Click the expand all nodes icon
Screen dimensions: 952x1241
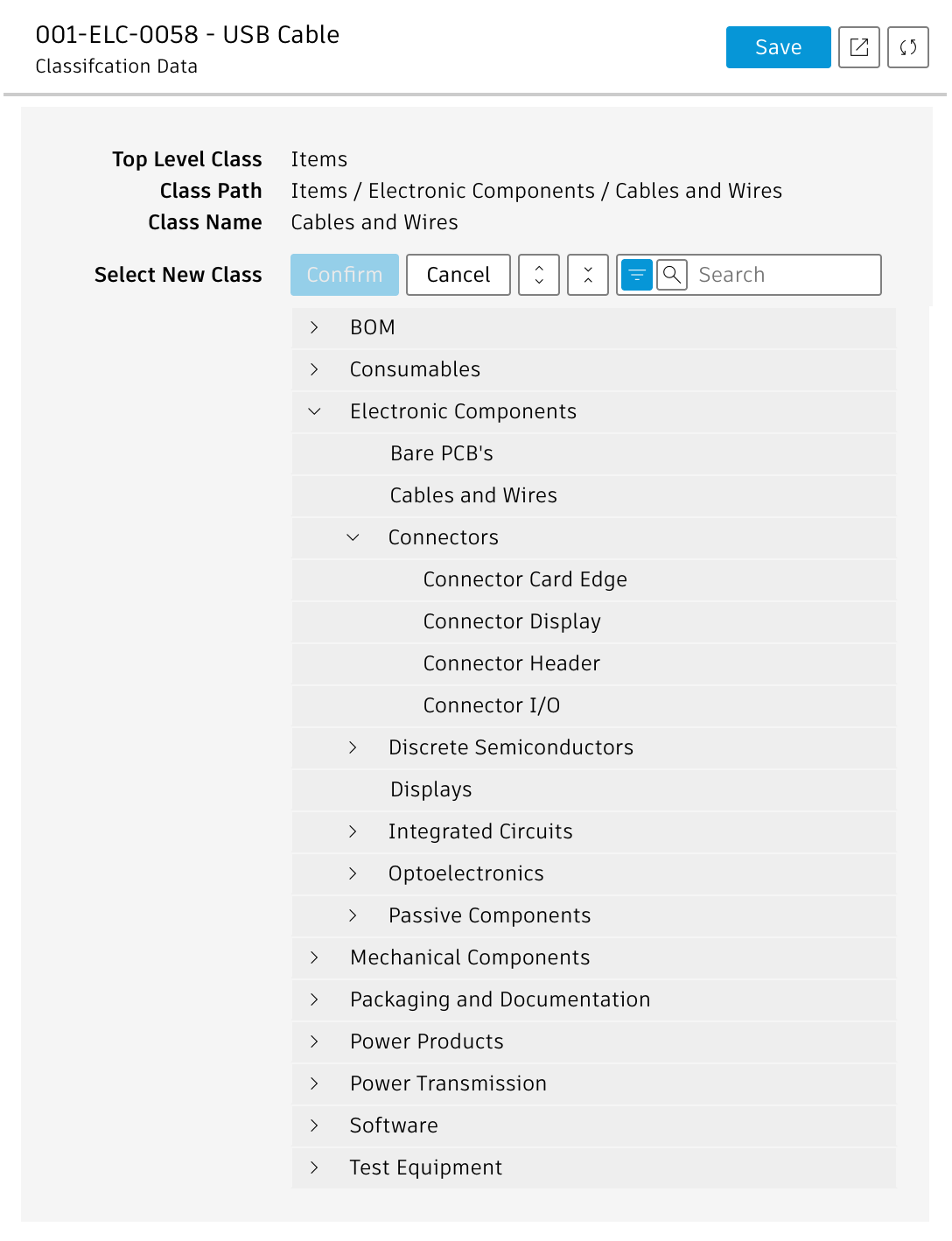[539, 275]
